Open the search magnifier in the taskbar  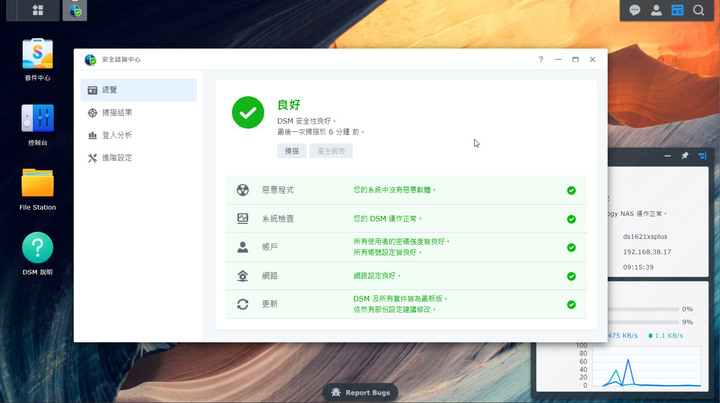coord(698,10)
